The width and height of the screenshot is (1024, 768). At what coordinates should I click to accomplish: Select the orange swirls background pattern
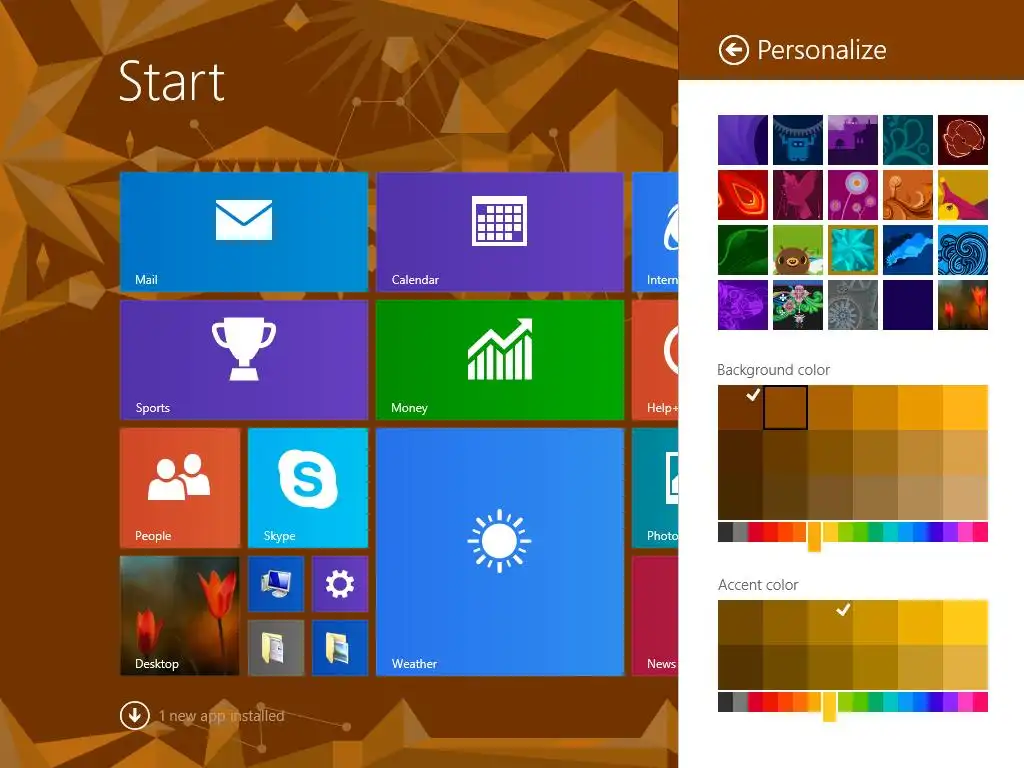(908, 195)
